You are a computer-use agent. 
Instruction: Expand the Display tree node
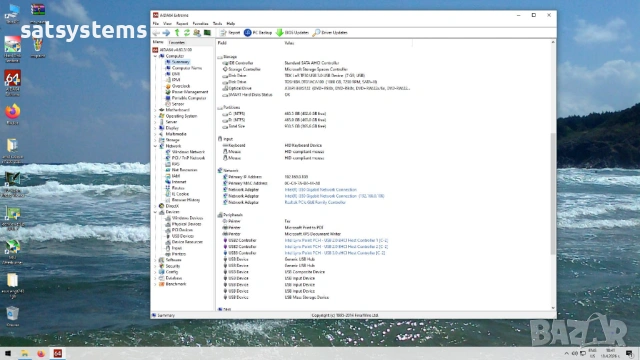tap(155, 128)
